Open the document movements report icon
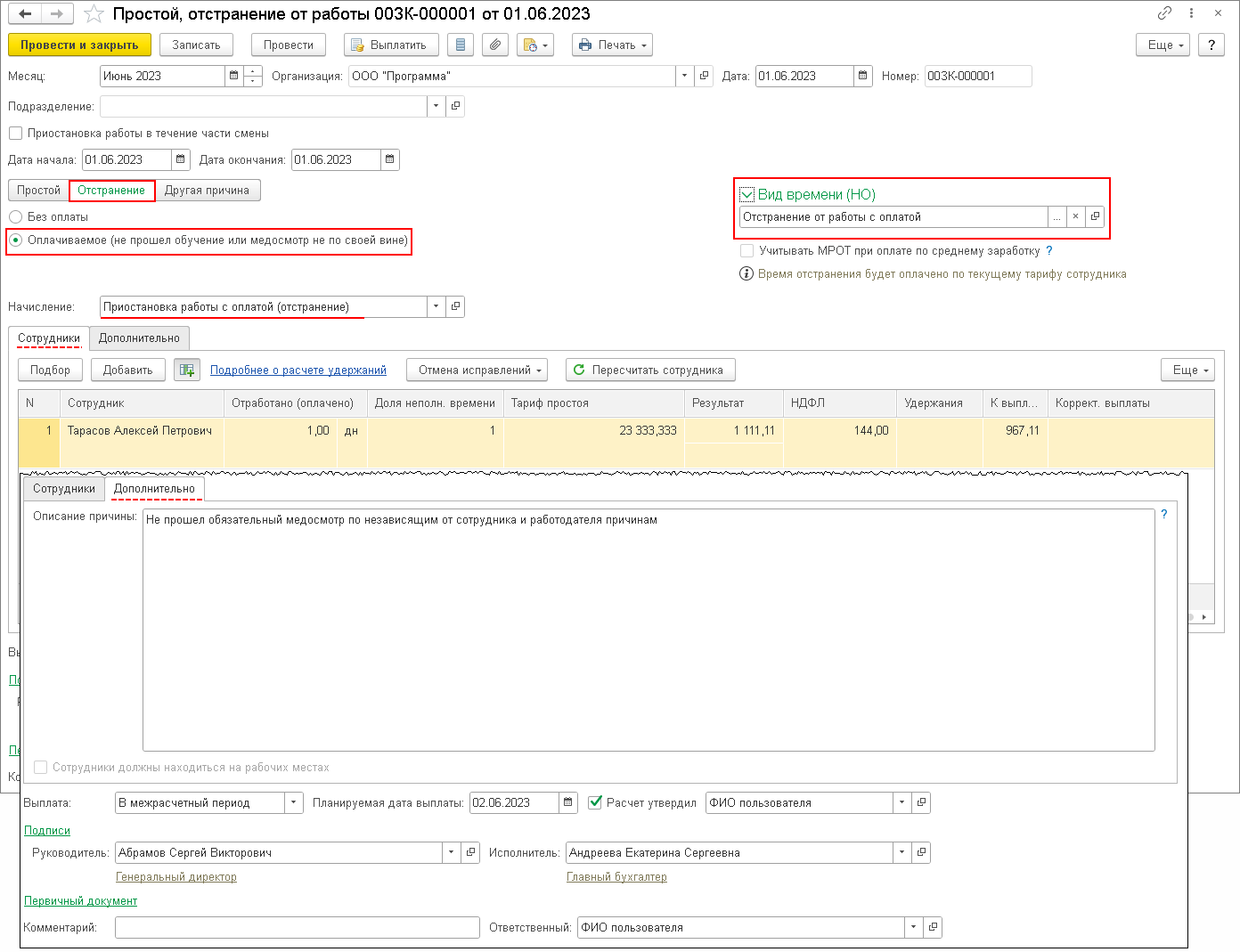The image size is (1240, 952). pyautogui.click(x=461, y=45)
